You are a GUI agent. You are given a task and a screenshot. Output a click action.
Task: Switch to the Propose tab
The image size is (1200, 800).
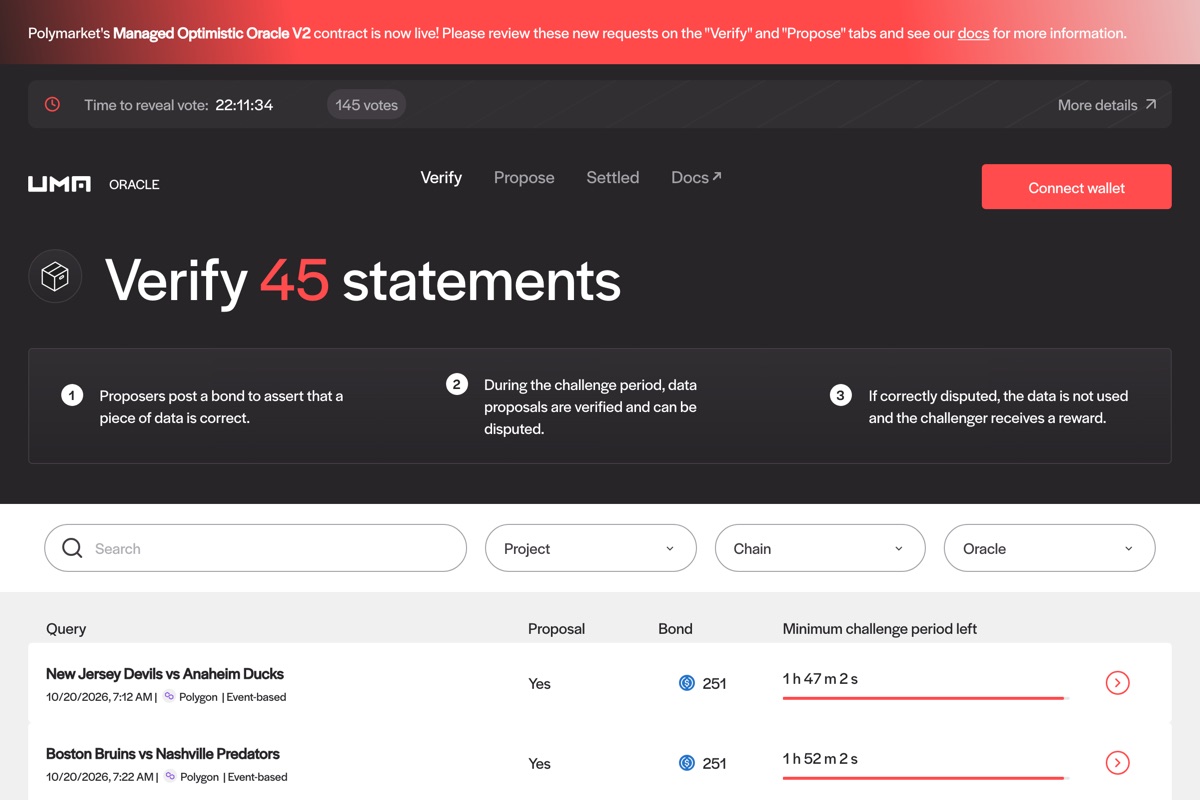524,177
